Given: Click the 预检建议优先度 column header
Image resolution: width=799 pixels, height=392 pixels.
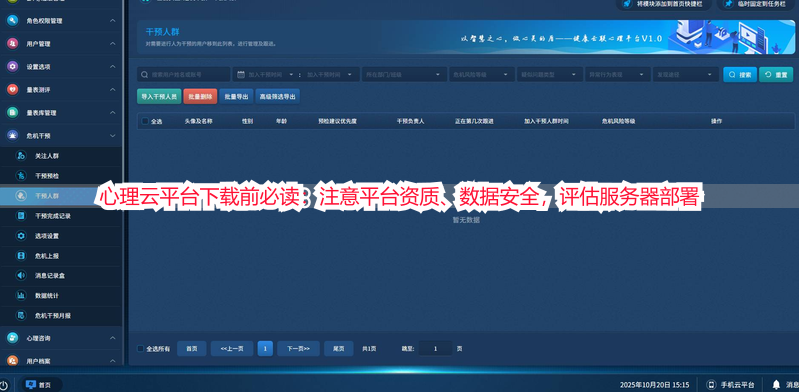Looking at the screenshot, I should click(337, 121).
